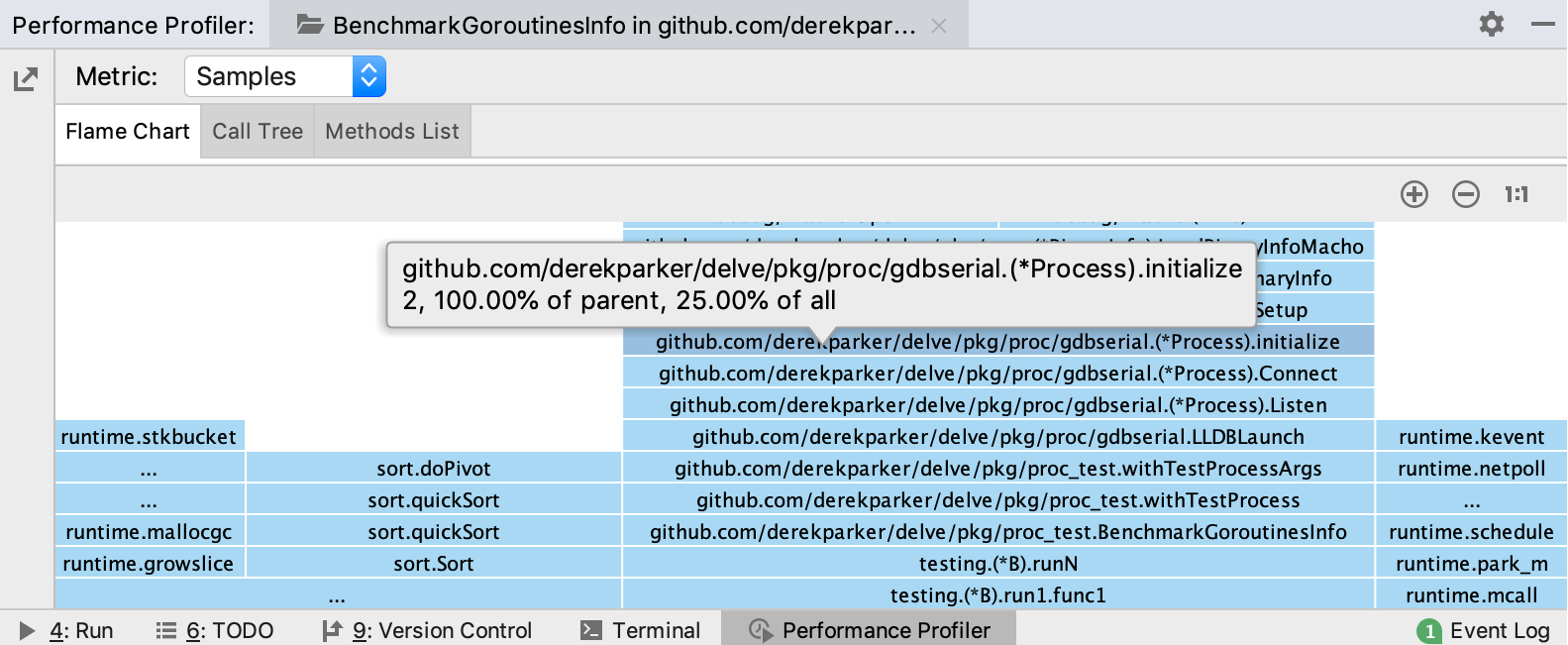The width and height of the screenshot is (1568, 645).
Task: Switch to the Call Tree tab
Action: [x=258, y=131]
